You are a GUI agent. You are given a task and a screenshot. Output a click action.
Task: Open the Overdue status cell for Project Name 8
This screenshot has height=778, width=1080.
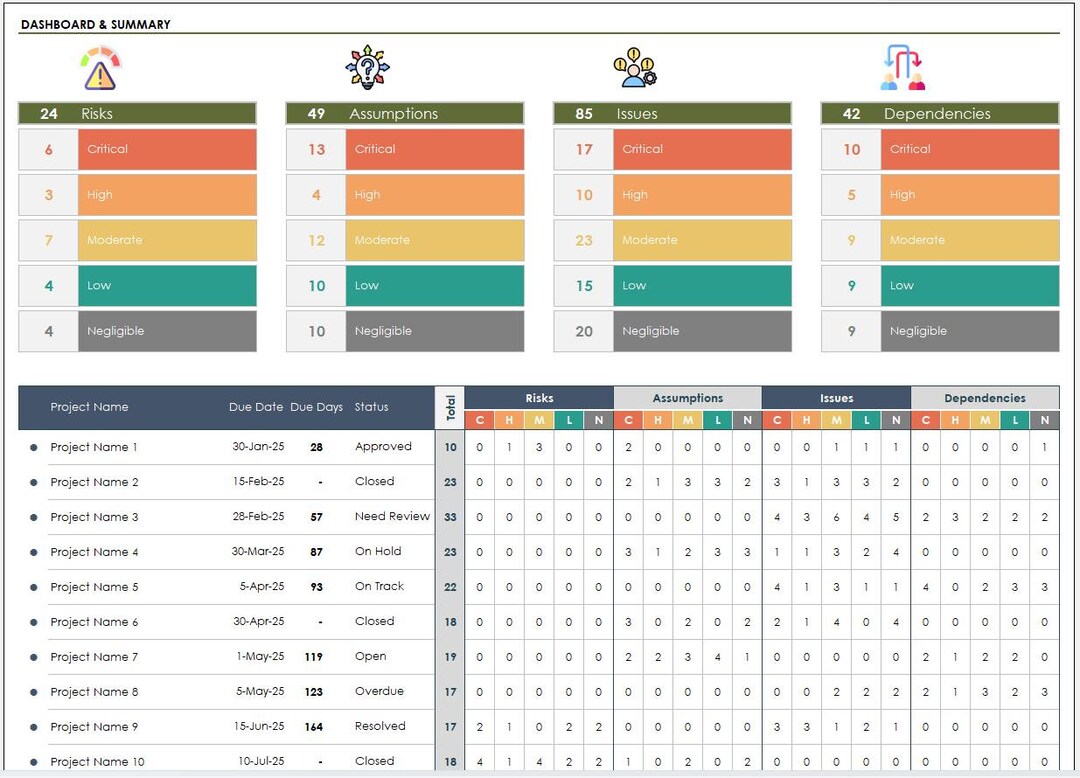click(x=379, y=691)
